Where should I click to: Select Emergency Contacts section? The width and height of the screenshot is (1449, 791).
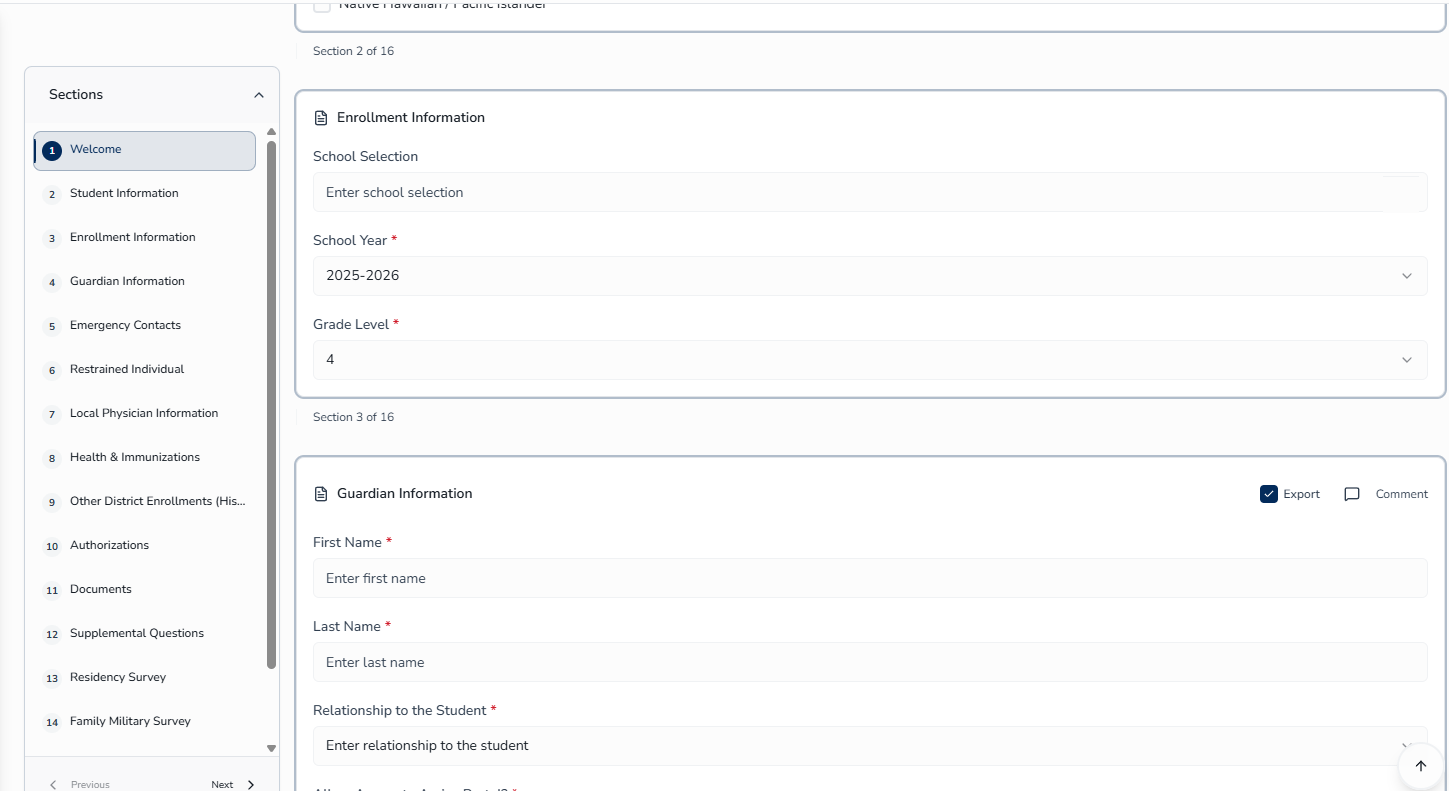click(x=145, y=326)
